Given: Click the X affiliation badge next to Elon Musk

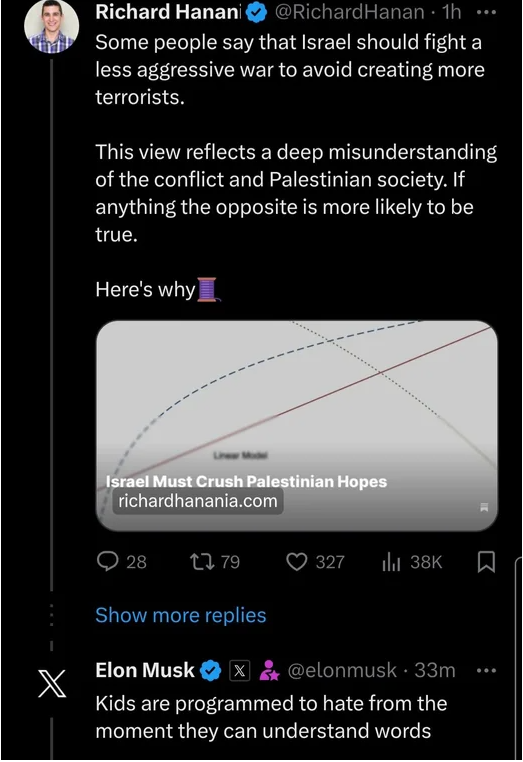Looking at the screenshot, I should pyautogui.click(x=239, y=671).
